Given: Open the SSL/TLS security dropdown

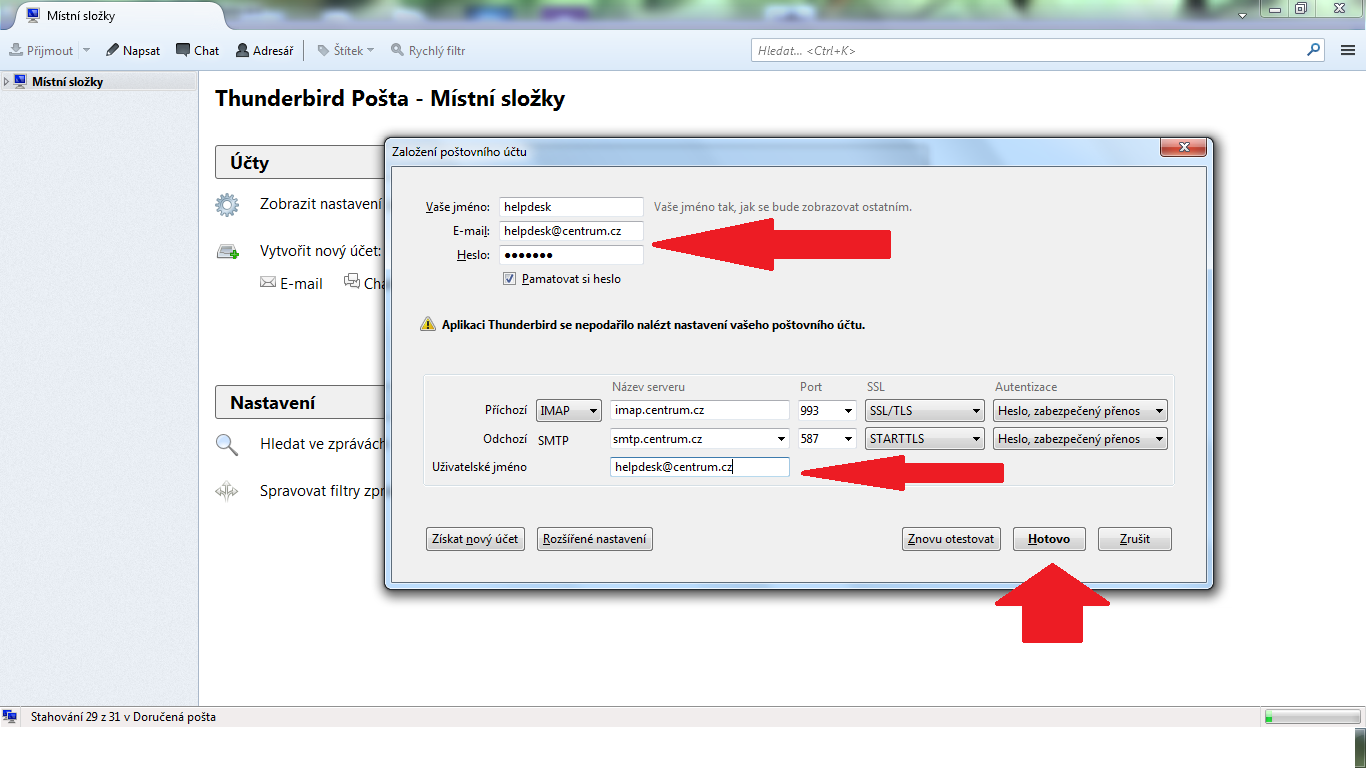Looking at the screenshot, I should click(925, 410).
